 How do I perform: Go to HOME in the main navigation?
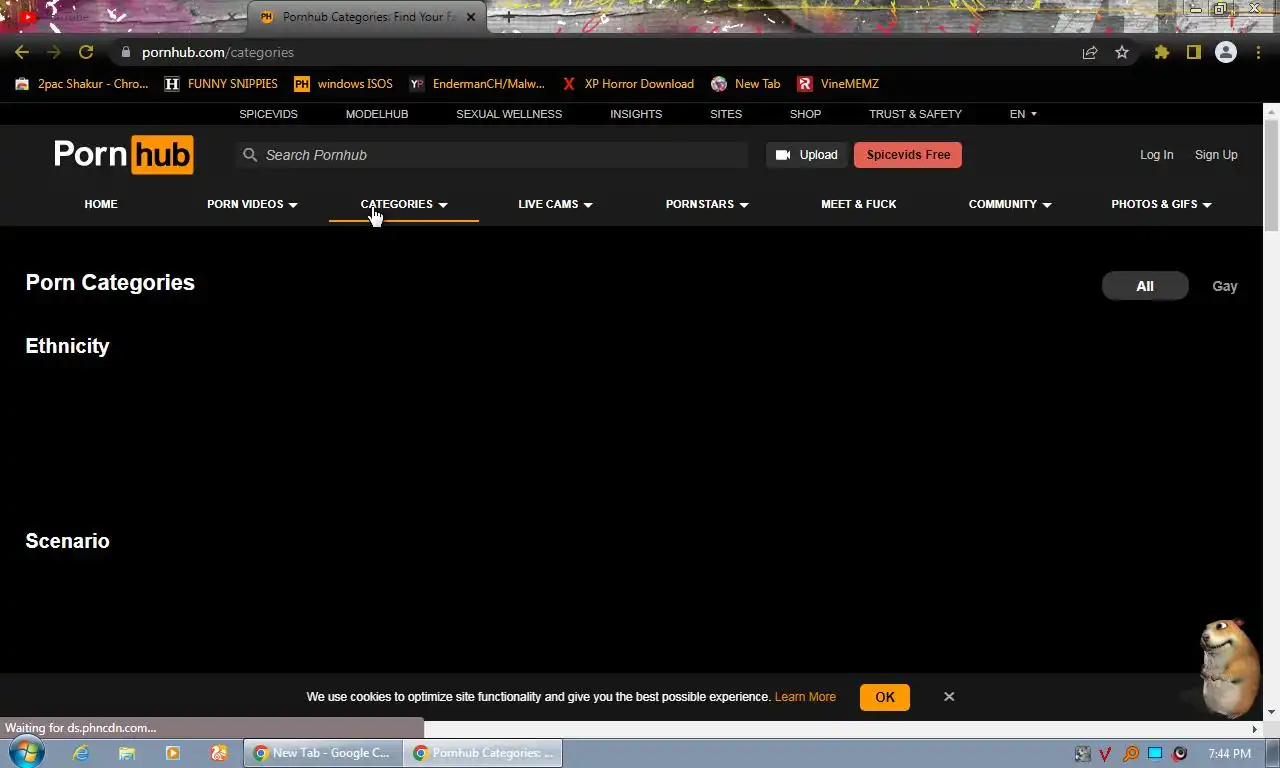101,204
